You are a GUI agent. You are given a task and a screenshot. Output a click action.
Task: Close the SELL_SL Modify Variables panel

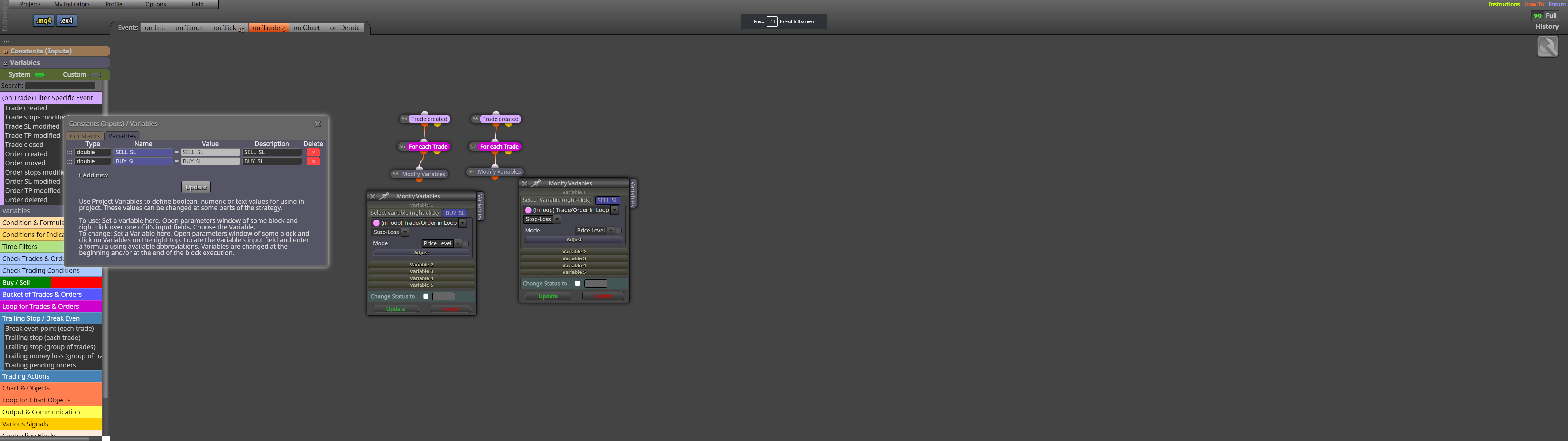click(x=525, y=183)
